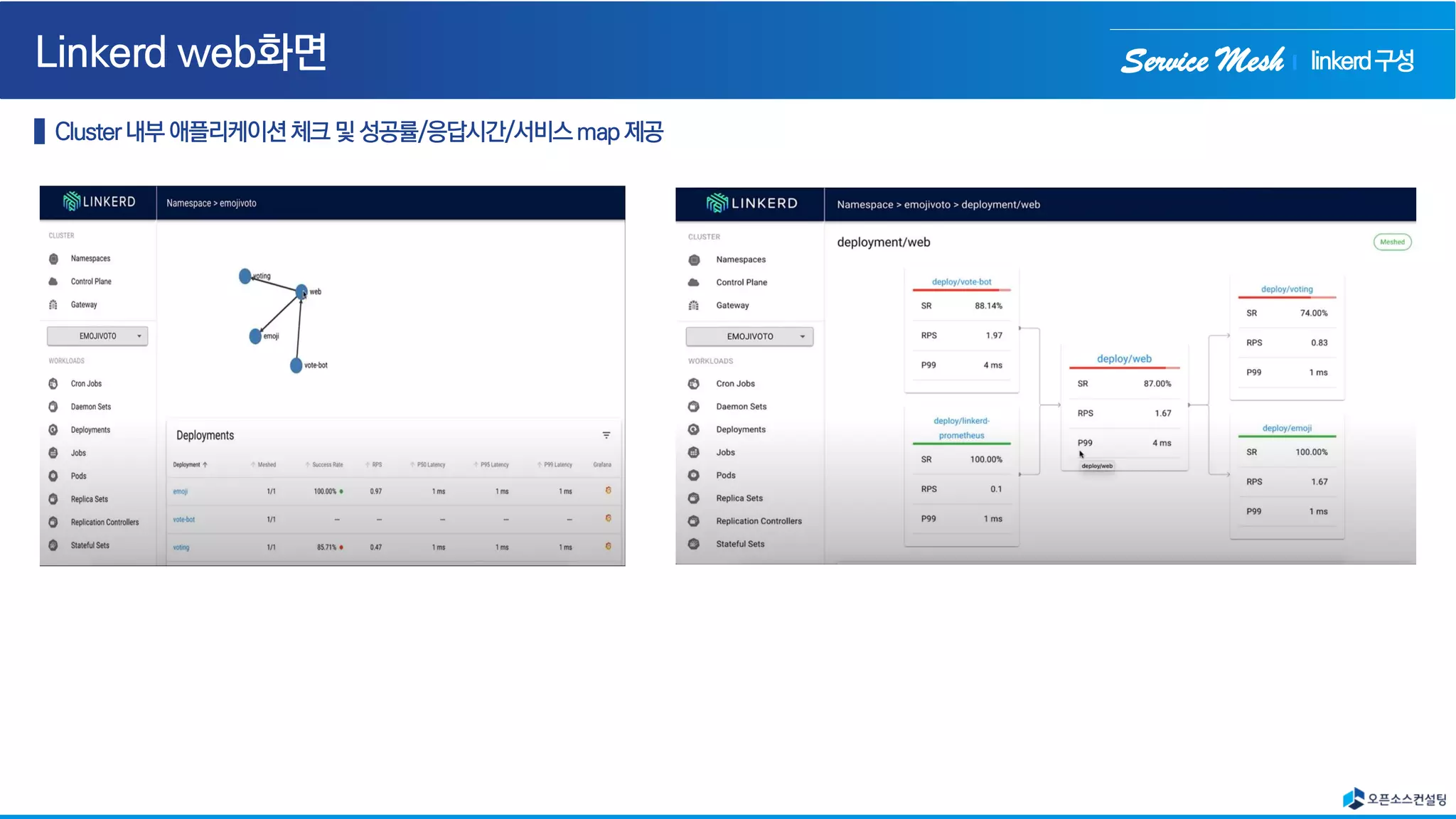Select Stateful Sets icon in left dashboard
Image resolution: width=1456 pixels, height=819 pixels.
[53, 545]
